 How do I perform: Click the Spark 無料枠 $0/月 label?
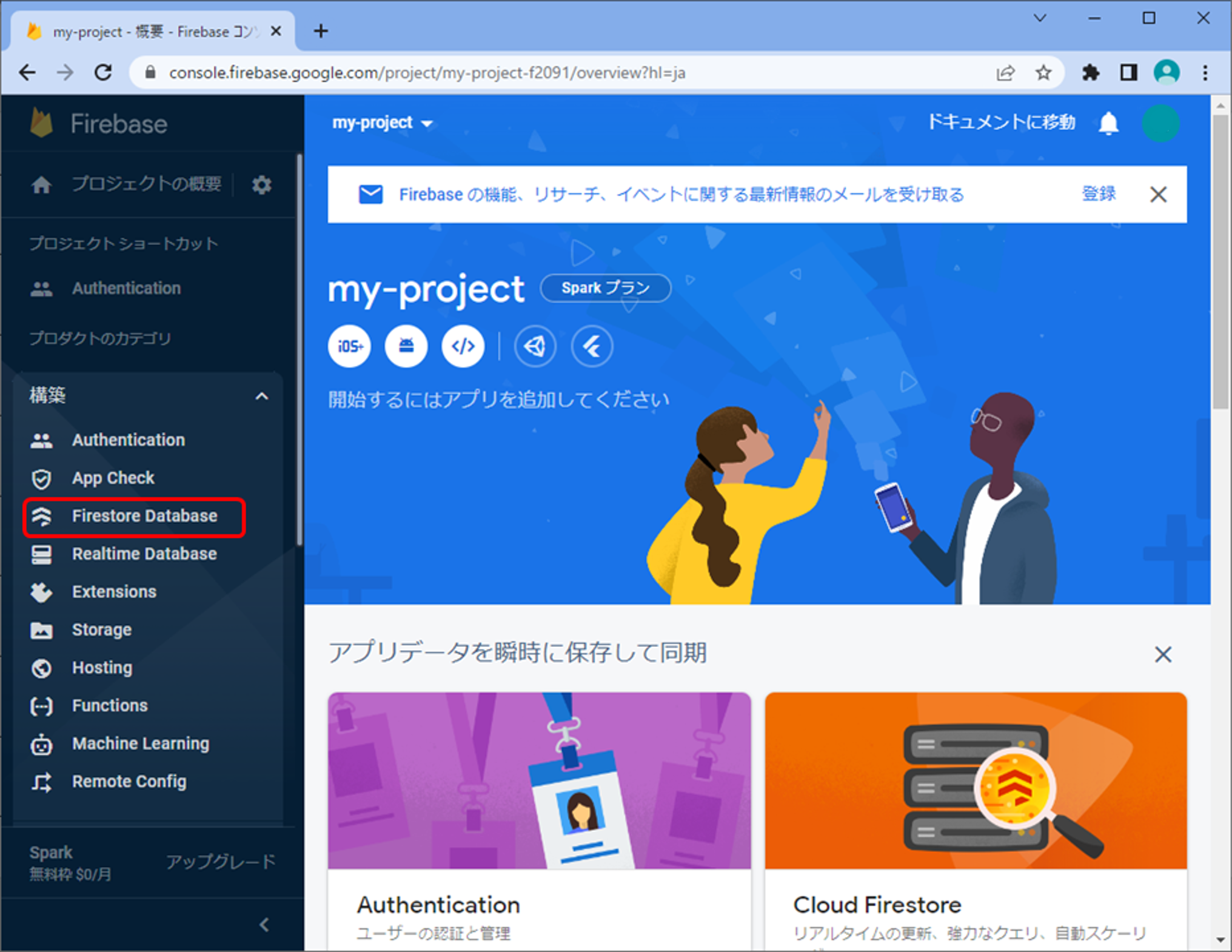[71, 863]
